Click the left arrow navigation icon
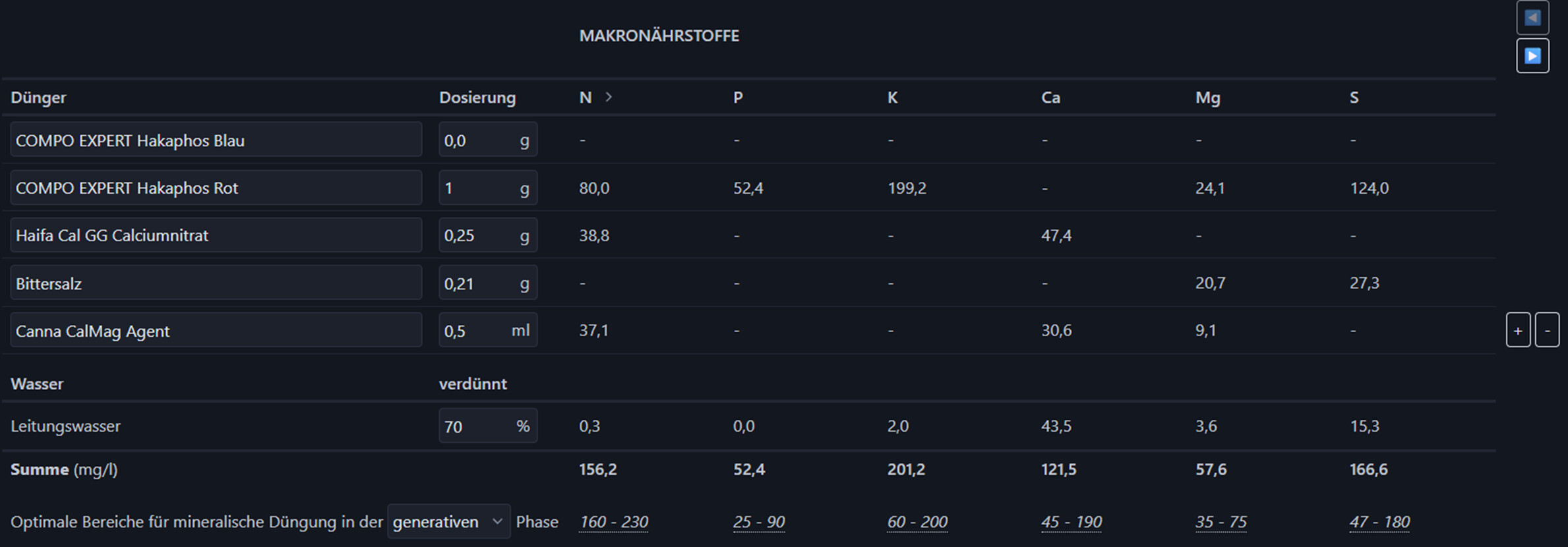1568x547 pixels. pyautogui.click(x=1532, y=18)
